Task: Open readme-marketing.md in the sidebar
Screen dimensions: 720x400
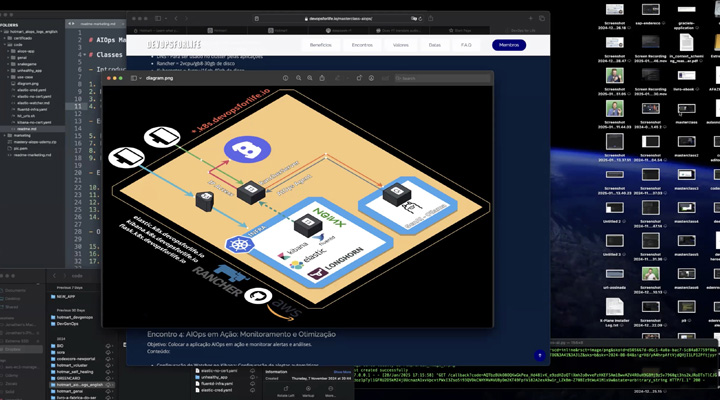Action: click(x=32, y=155)
